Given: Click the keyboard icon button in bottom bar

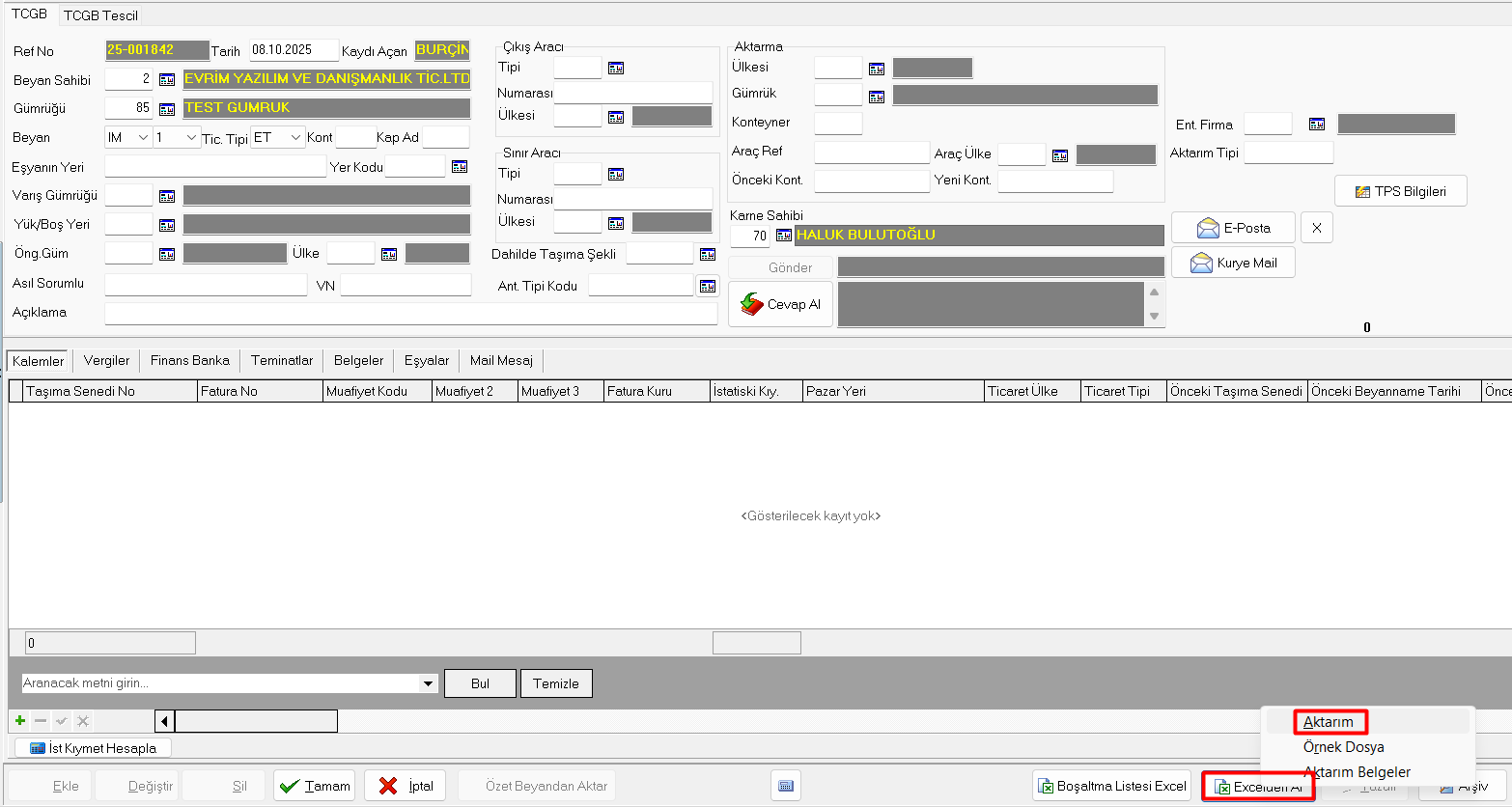Looking at the screenshot, I should click(x=786, y=786).
